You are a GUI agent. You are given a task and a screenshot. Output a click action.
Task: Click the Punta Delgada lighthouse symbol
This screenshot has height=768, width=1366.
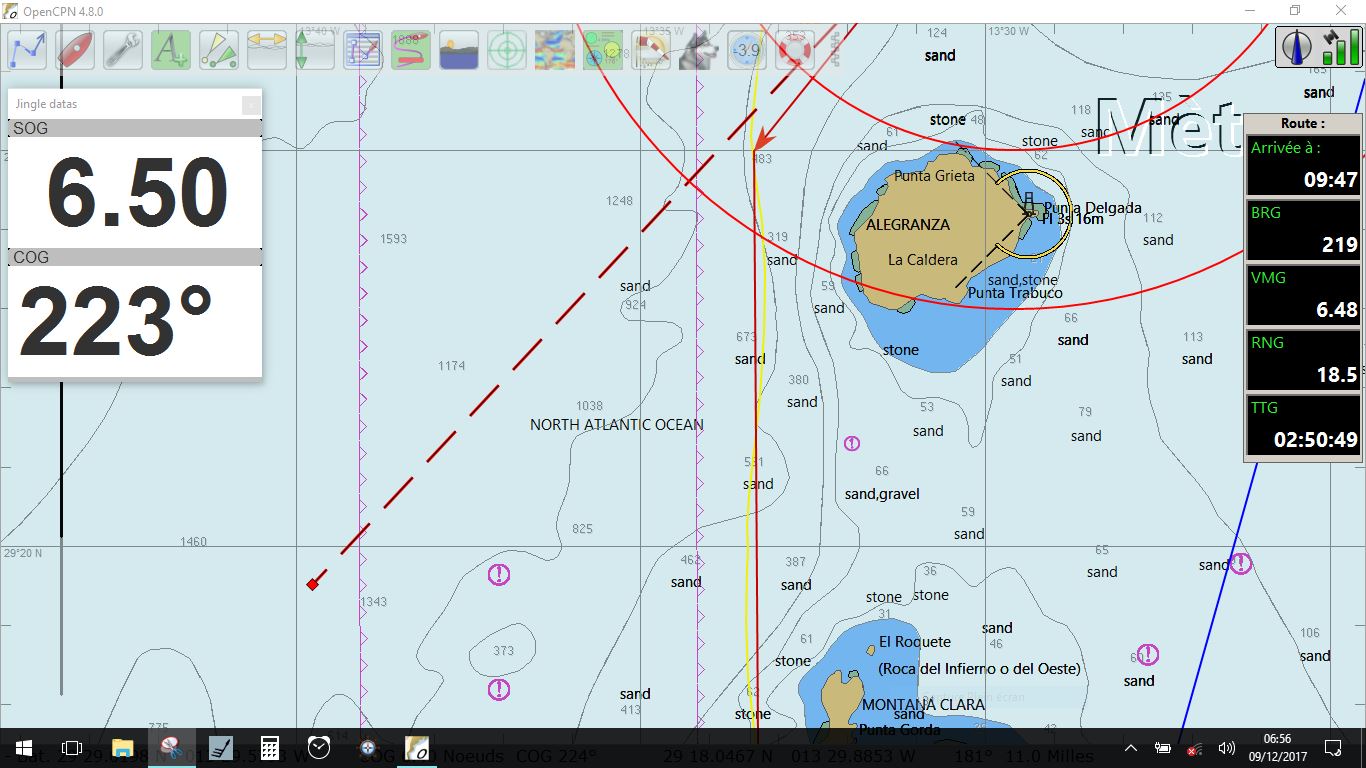pyautogui.click(x=1029, y=203)
